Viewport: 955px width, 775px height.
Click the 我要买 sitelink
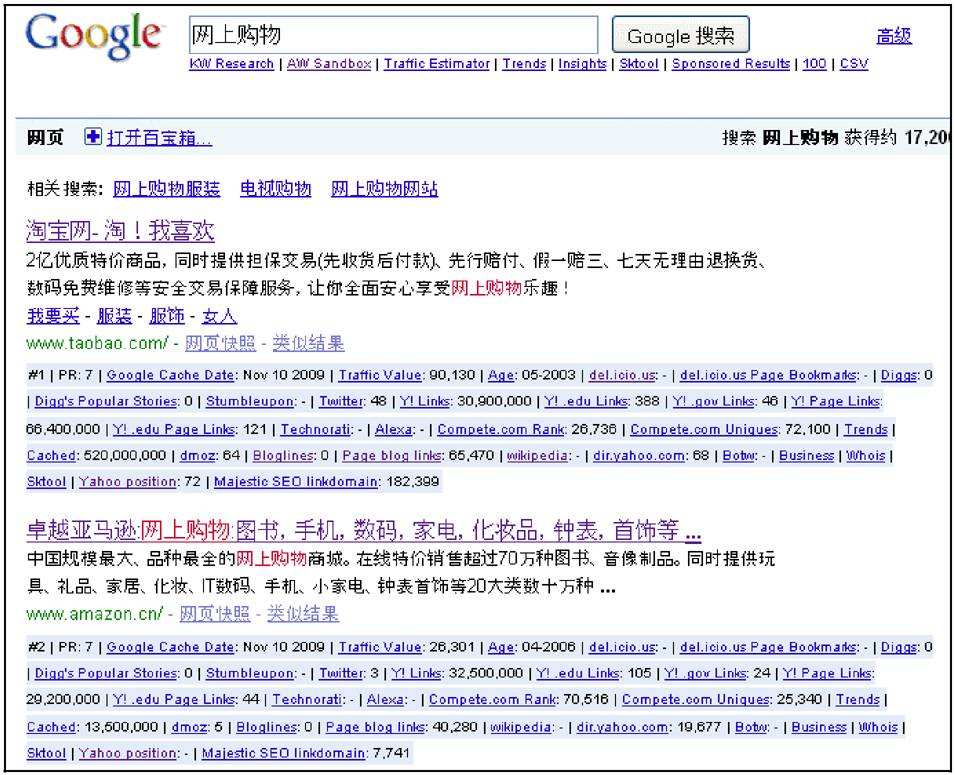53,316
